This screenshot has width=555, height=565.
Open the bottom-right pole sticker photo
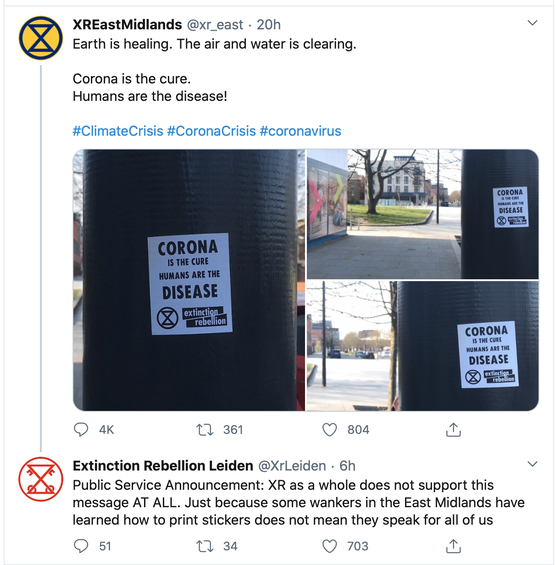423,346
